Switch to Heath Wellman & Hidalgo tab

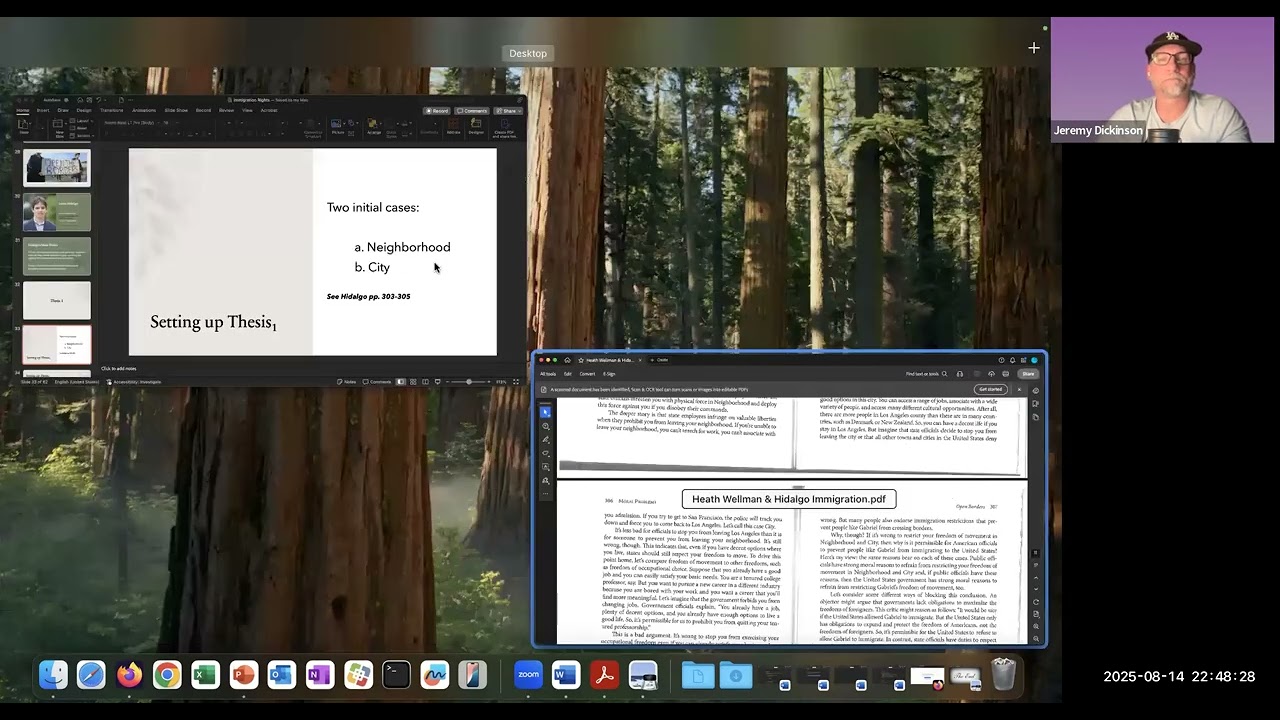tap(610, 360)
